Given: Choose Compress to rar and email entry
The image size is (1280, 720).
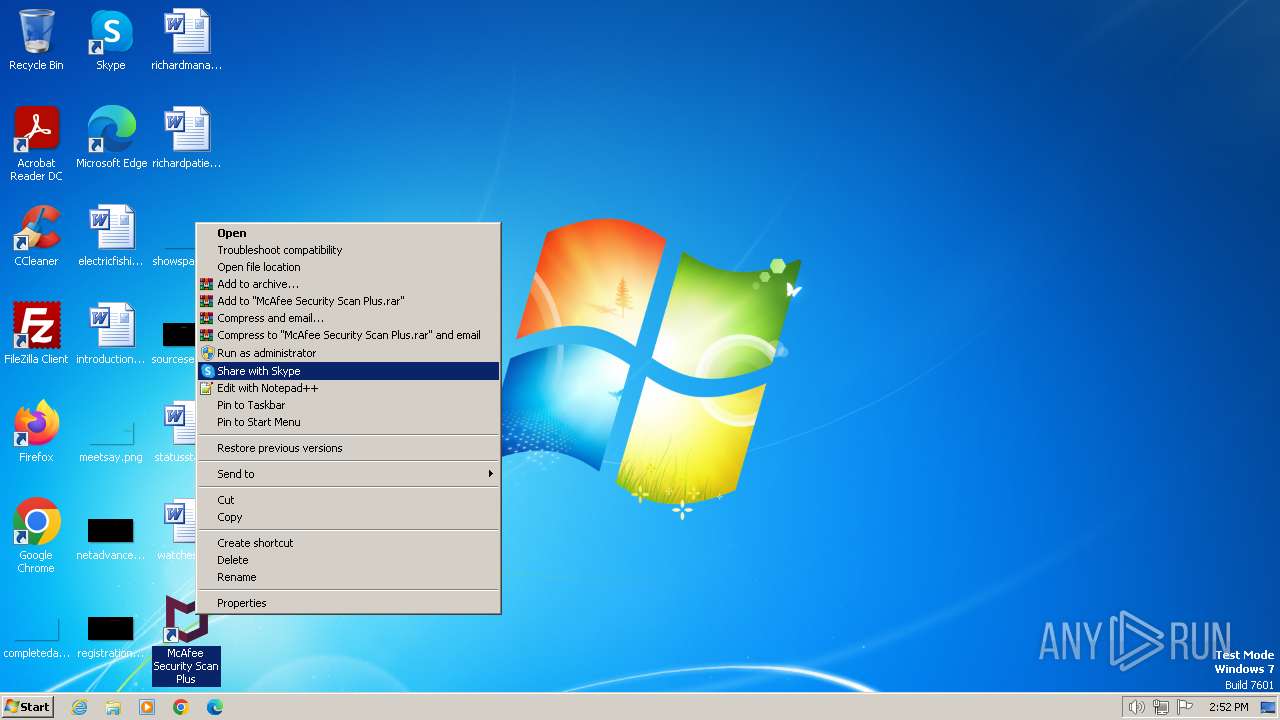Looking at the screenshot, I should pos(348,335).
